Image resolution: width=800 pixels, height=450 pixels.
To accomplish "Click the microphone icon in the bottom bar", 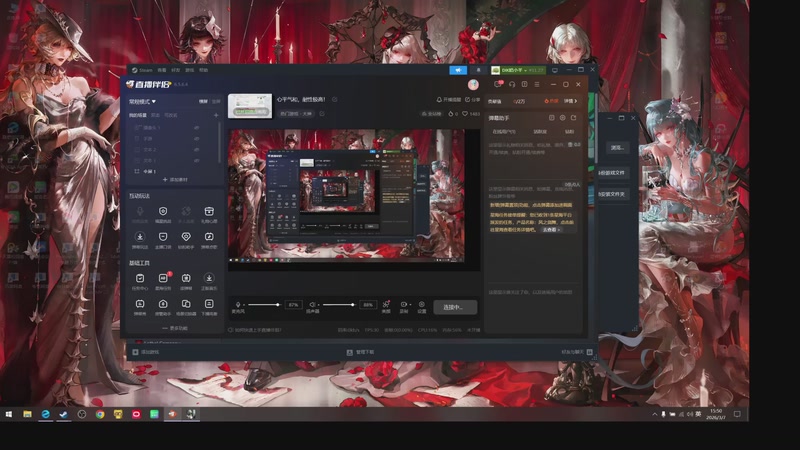I will [238, 305].
